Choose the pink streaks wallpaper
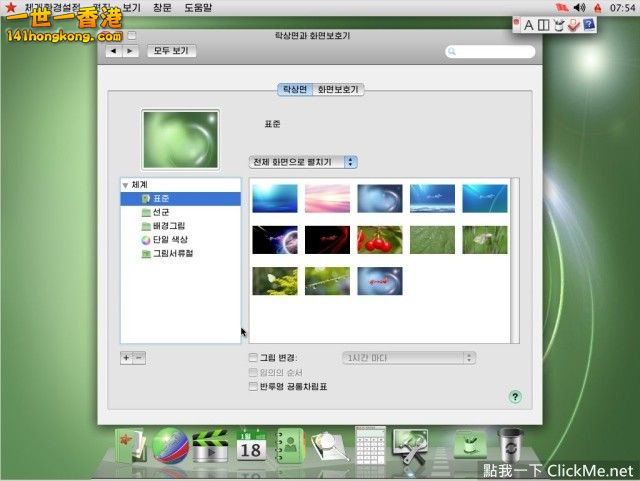Viewport: 640px width, 481px height. click(327, 199)
